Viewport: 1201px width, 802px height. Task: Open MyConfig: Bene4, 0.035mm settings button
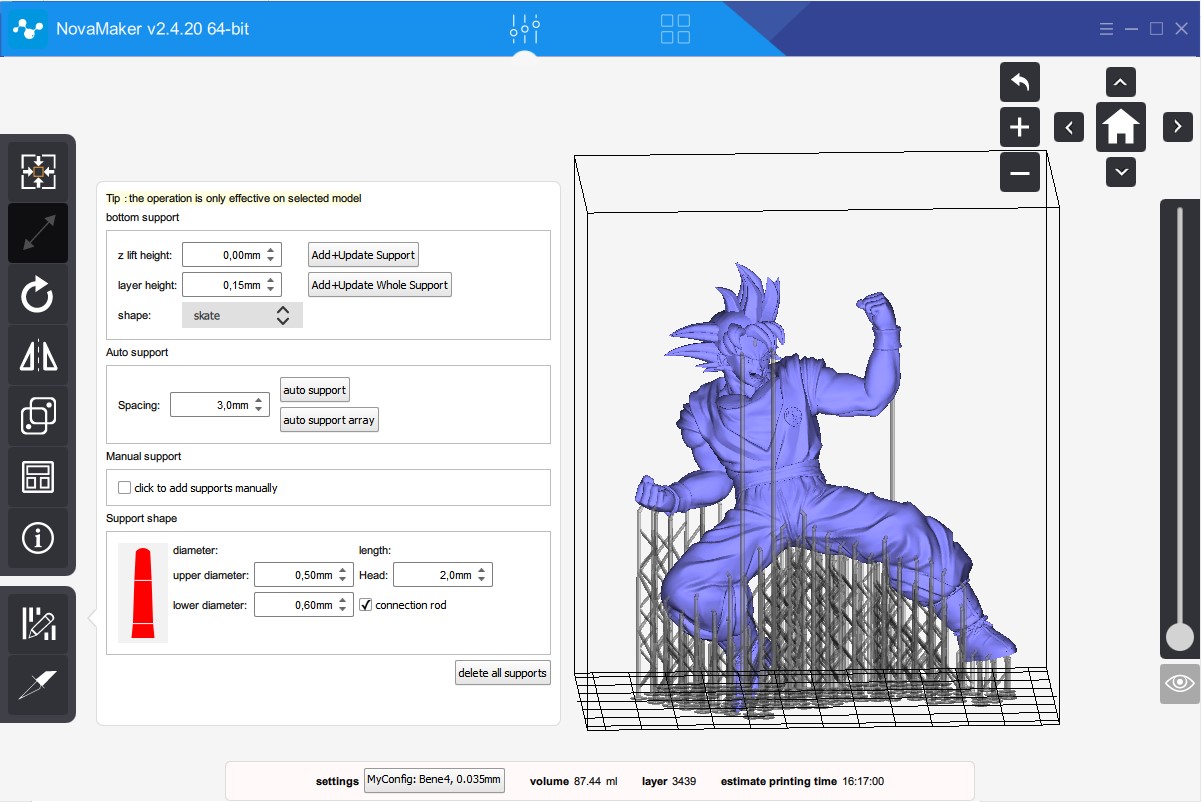(x=434, y=780)
